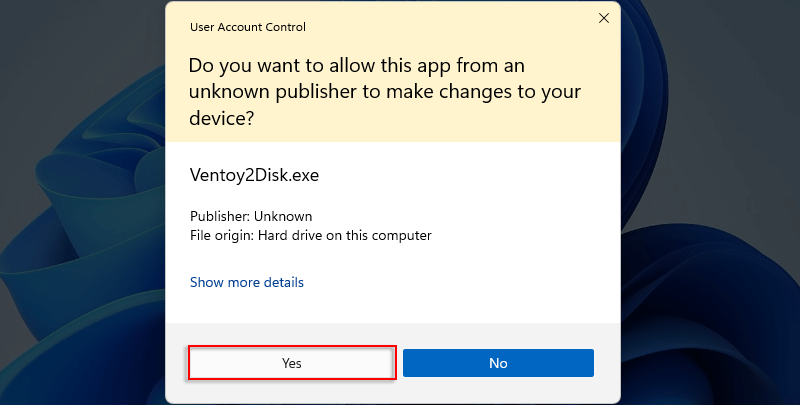Viewport: 800px width, 405px height.
Task: Click the No button
Action: [498, 363]
